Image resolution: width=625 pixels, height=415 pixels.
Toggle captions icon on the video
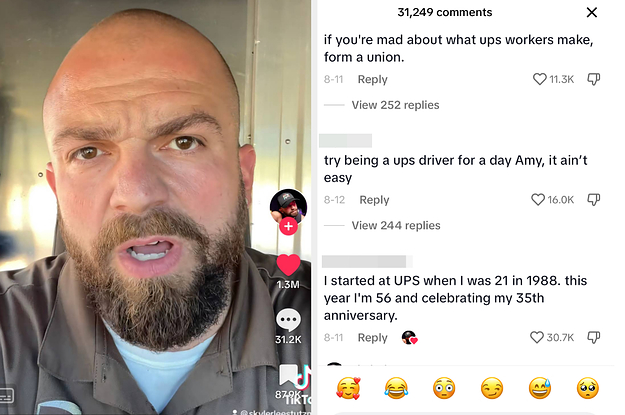[7, 395]
